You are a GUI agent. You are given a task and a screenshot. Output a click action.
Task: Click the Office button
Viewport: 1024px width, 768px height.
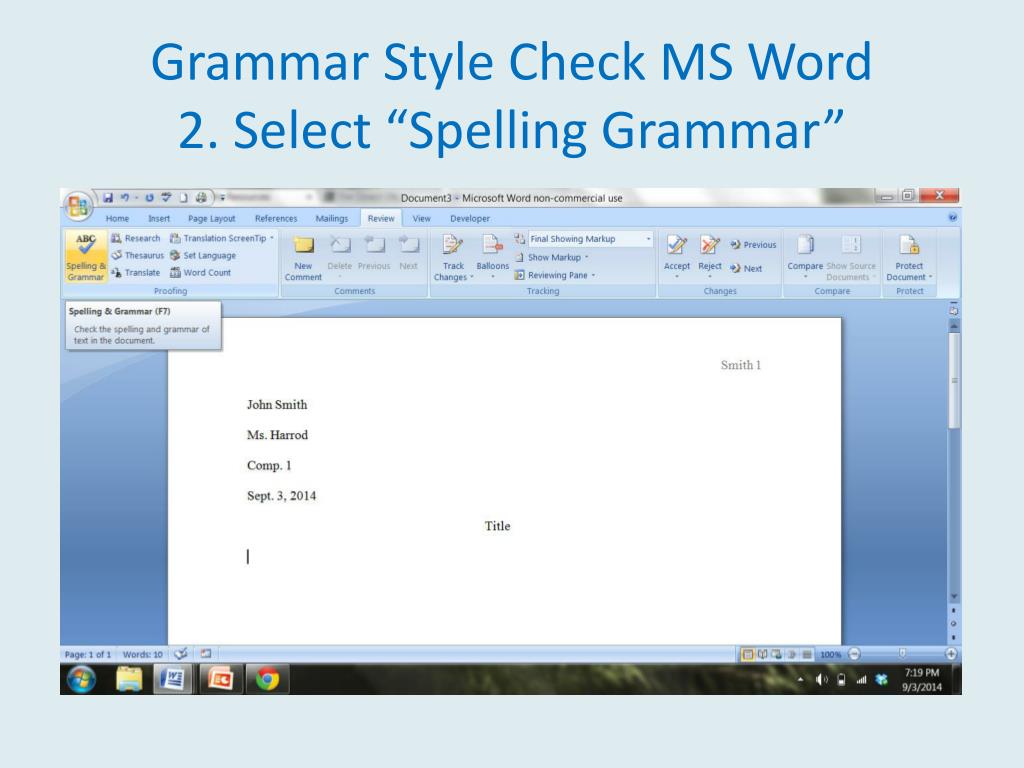click(x=78, y=206)
